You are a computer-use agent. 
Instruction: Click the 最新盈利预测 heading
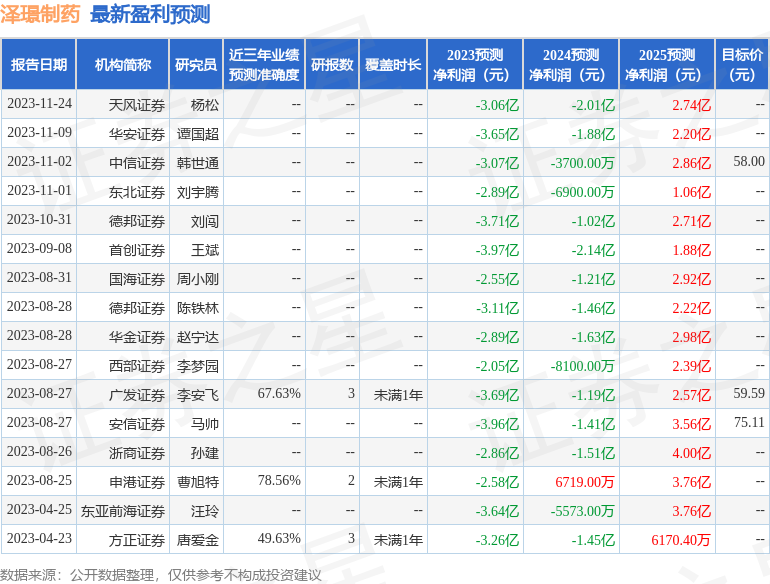[x=150, y=14]
